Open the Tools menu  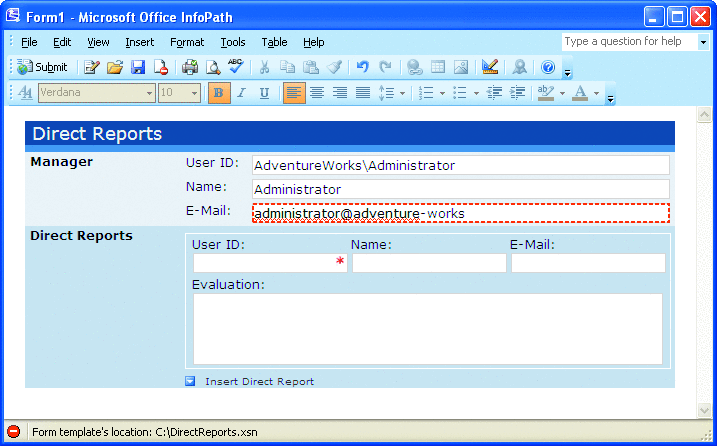233,42
